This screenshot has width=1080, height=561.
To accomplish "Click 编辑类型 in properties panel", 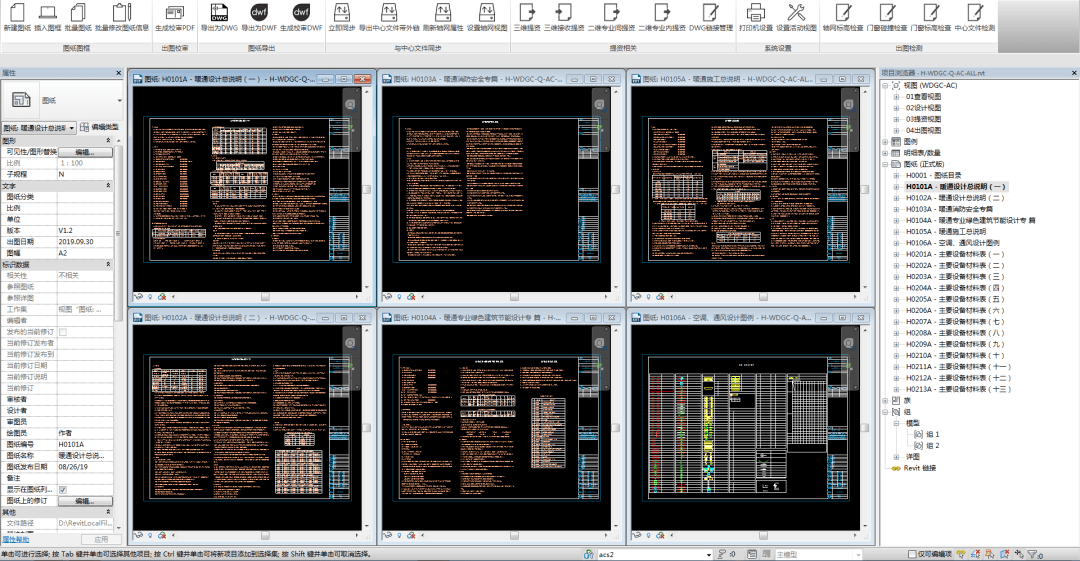I will [x=100, y=128].
